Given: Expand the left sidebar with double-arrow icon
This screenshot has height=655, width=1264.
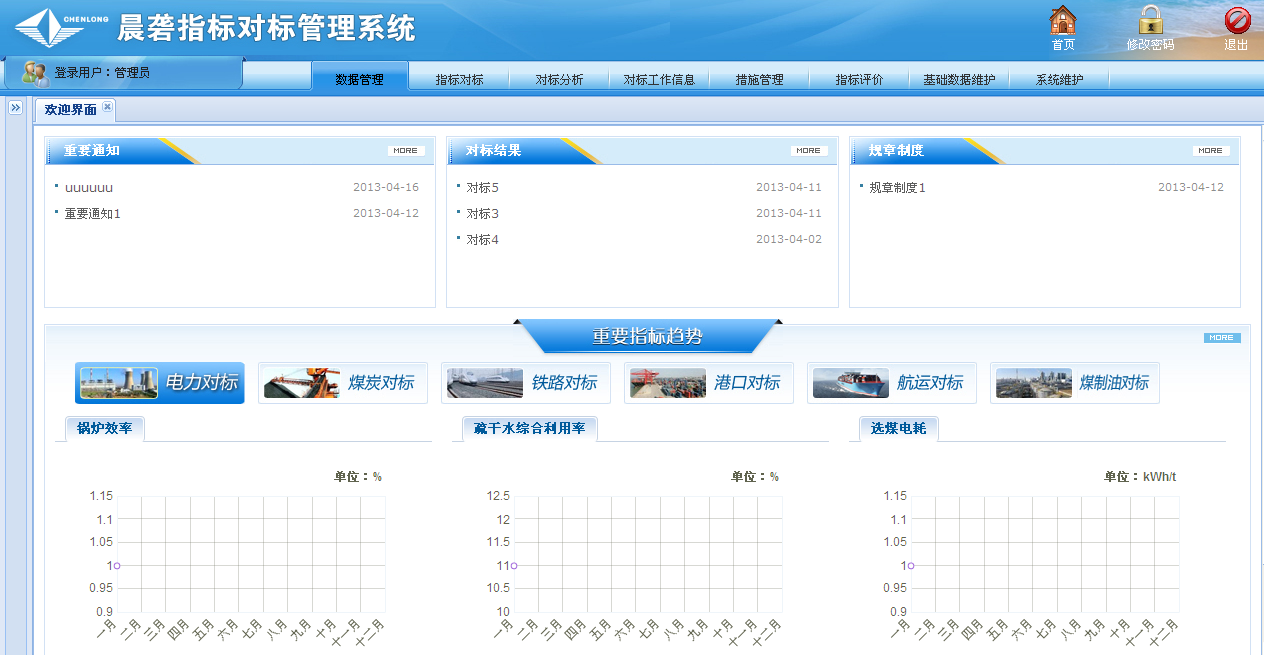Looking at the screenshot, I should (x=15, y=108).
